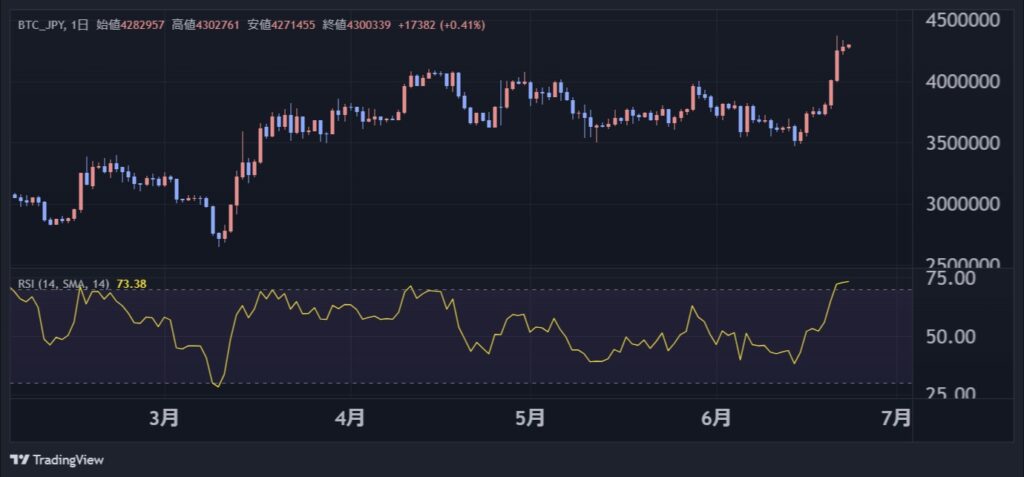Click the high price value 4302761

(217, 25)
